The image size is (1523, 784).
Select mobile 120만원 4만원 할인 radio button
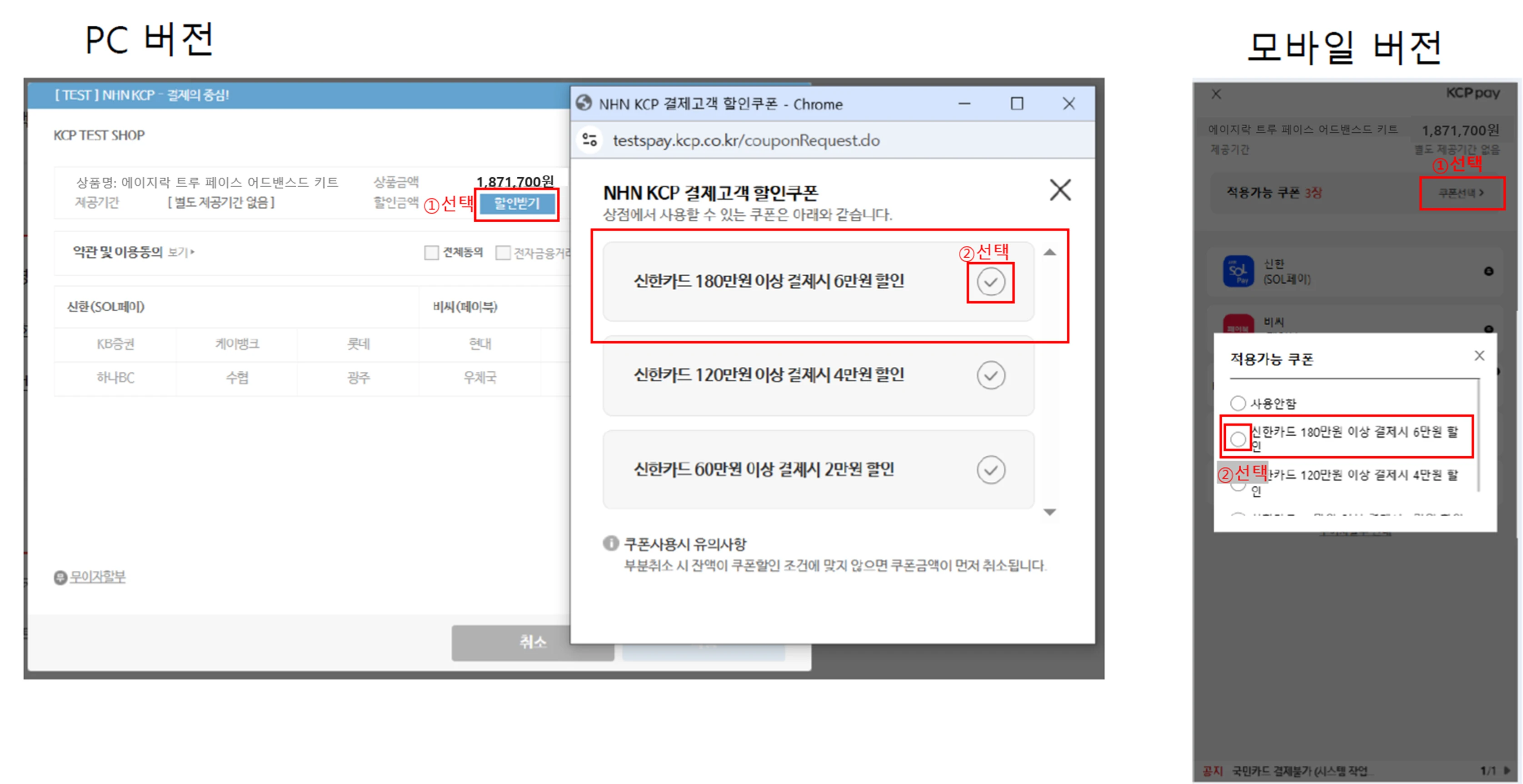[1238, 486]
